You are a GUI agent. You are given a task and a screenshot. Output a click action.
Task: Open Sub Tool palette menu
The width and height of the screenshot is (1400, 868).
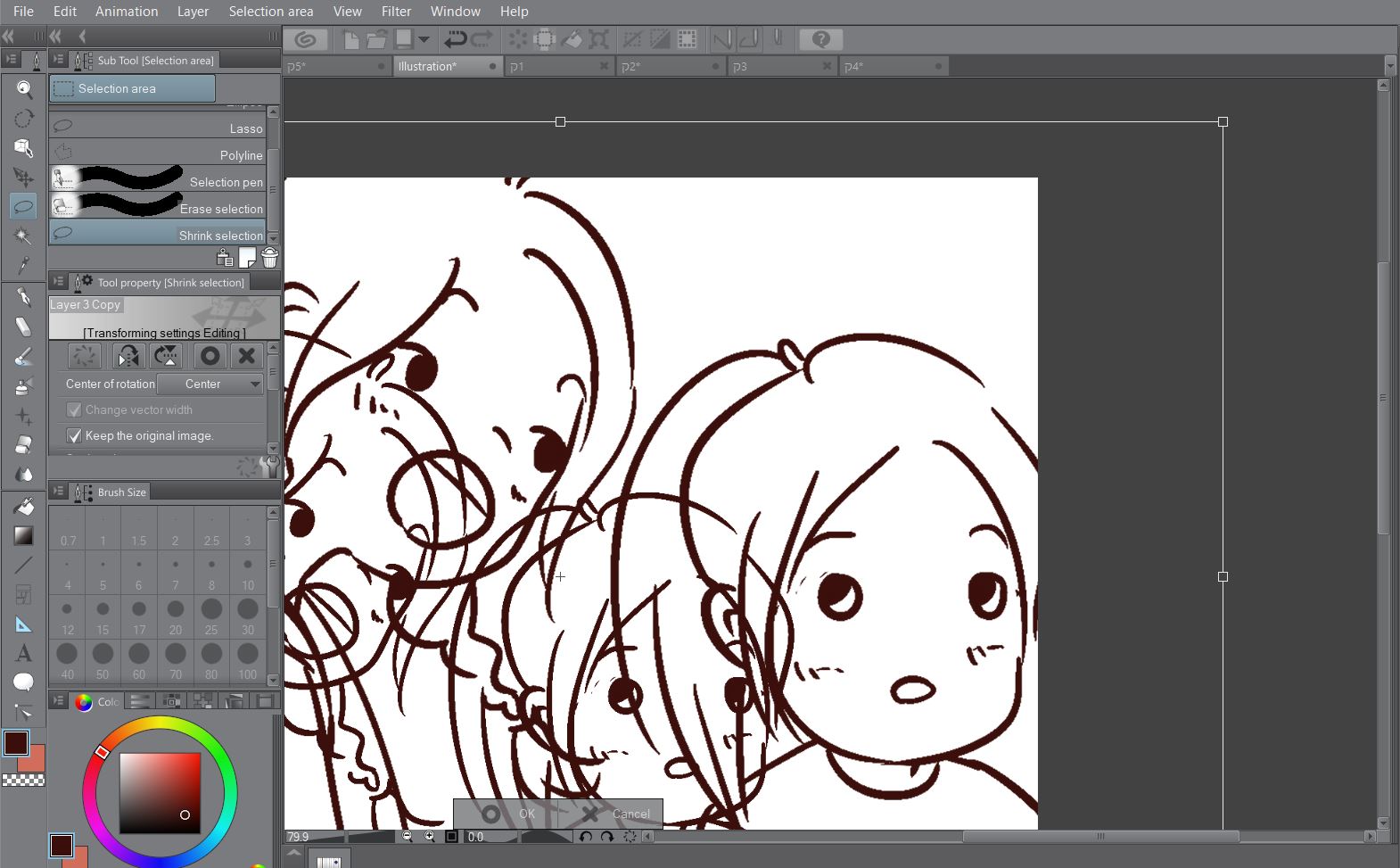[x=58, y=60]
